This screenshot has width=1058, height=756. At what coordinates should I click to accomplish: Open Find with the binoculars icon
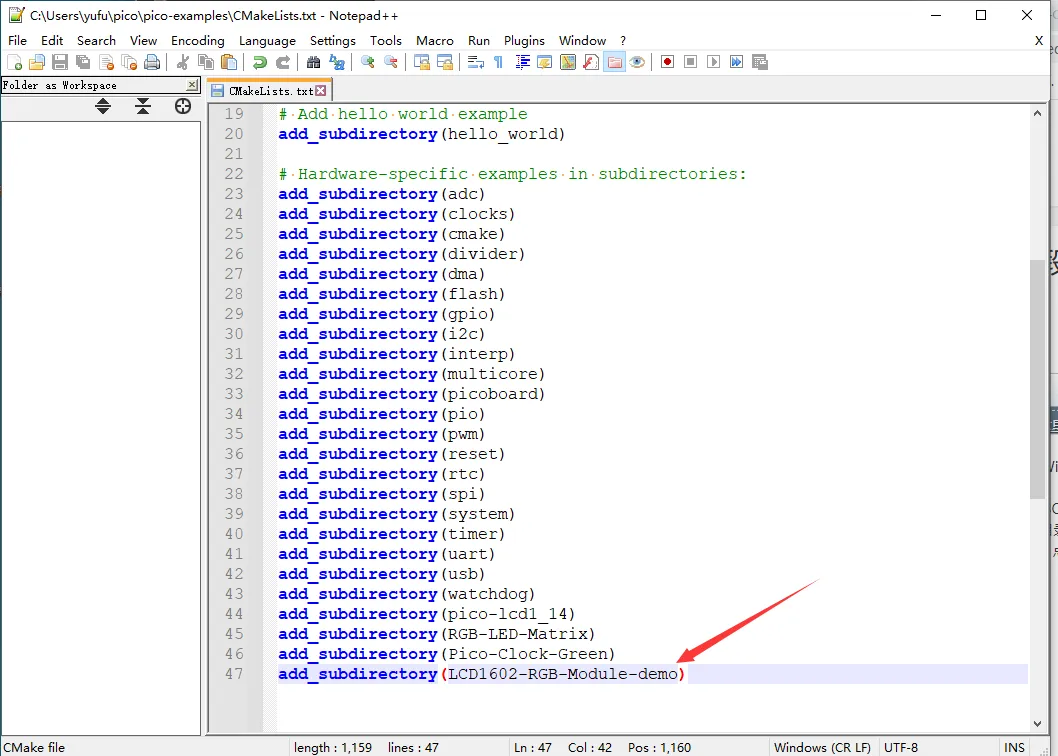tap(313, 62)
